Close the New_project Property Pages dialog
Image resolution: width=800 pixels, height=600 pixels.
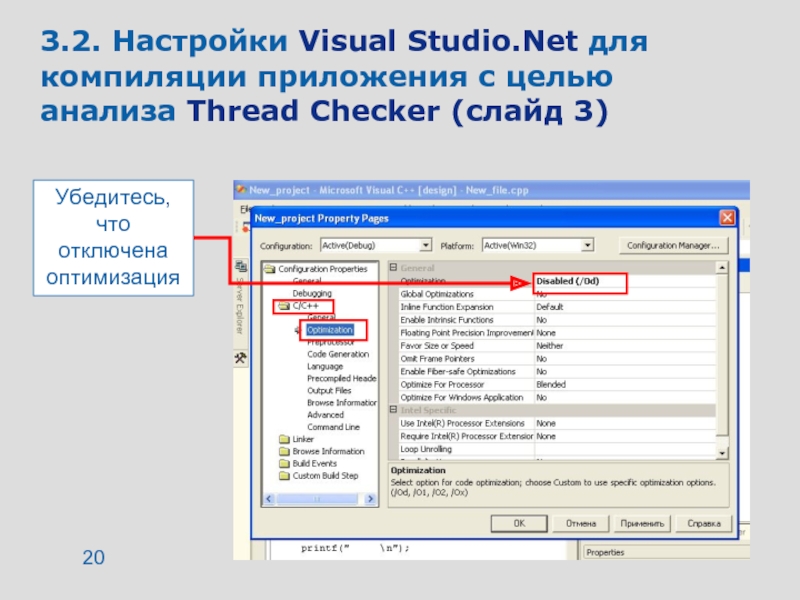727,218
